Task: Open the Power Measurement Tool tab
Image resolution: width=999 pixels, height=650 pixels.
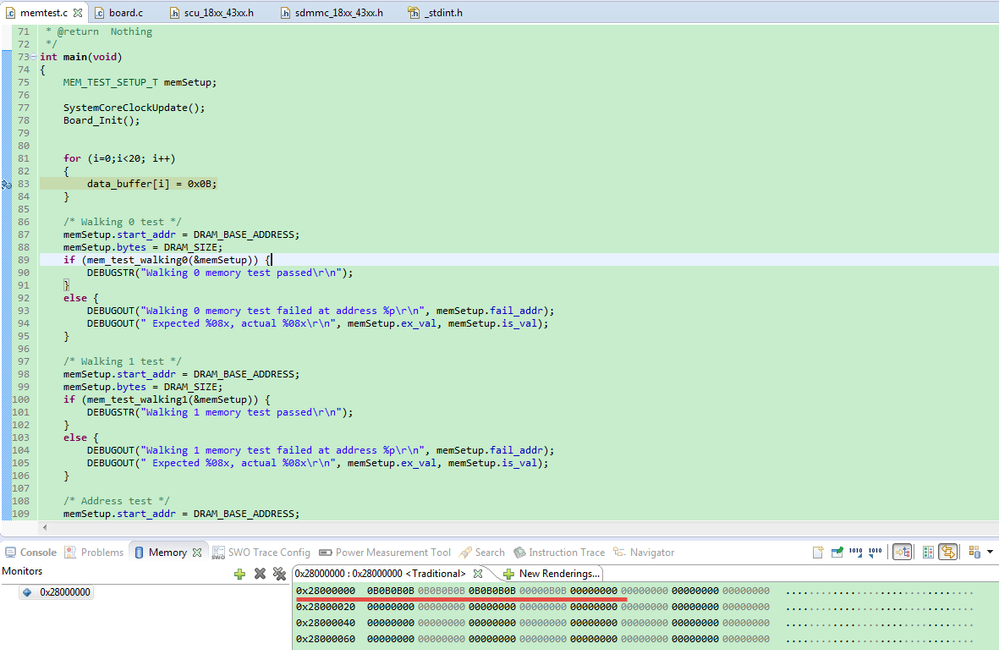Action: tap(385, 552)
